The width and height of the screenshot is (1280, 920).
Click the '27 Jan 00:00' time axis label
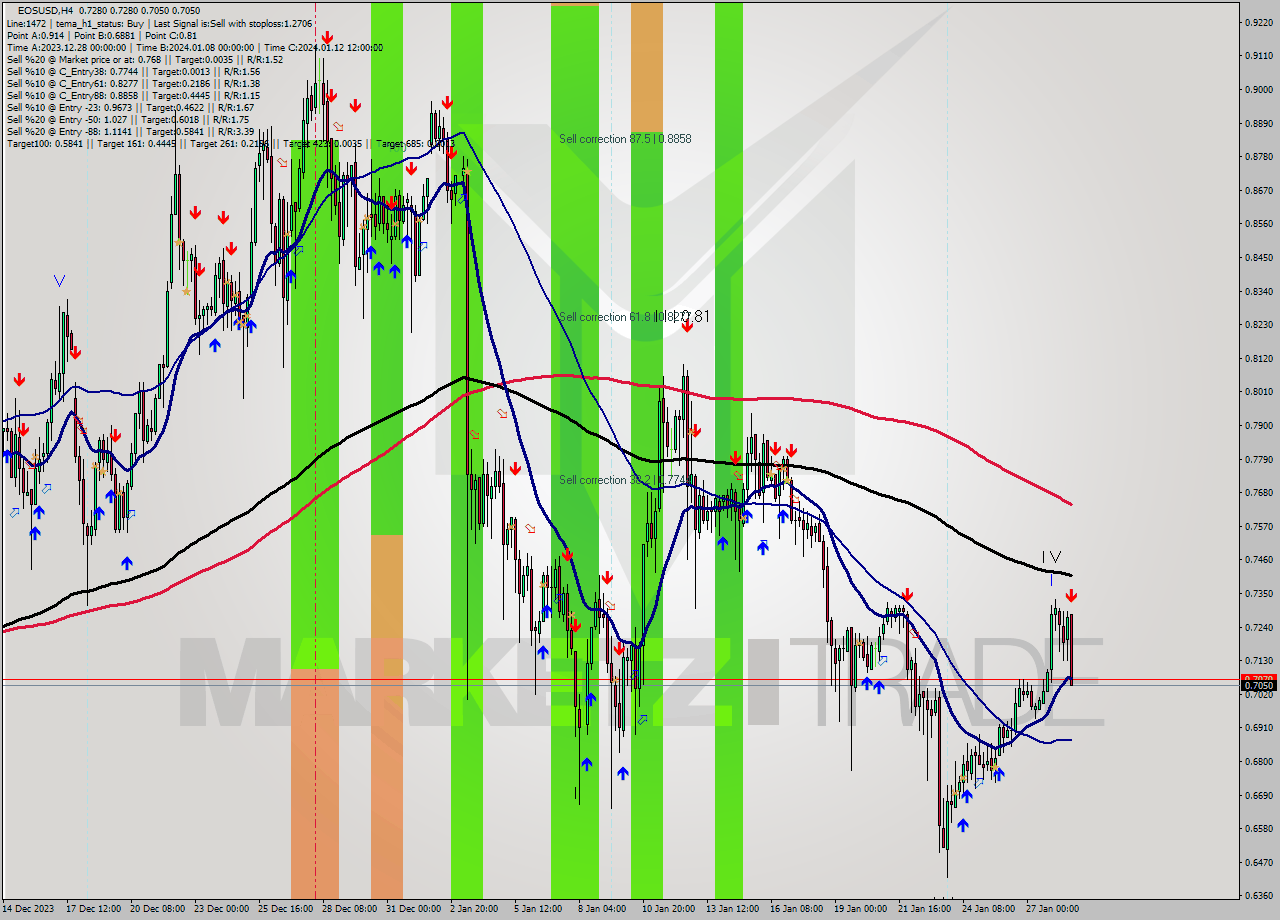1051,909
